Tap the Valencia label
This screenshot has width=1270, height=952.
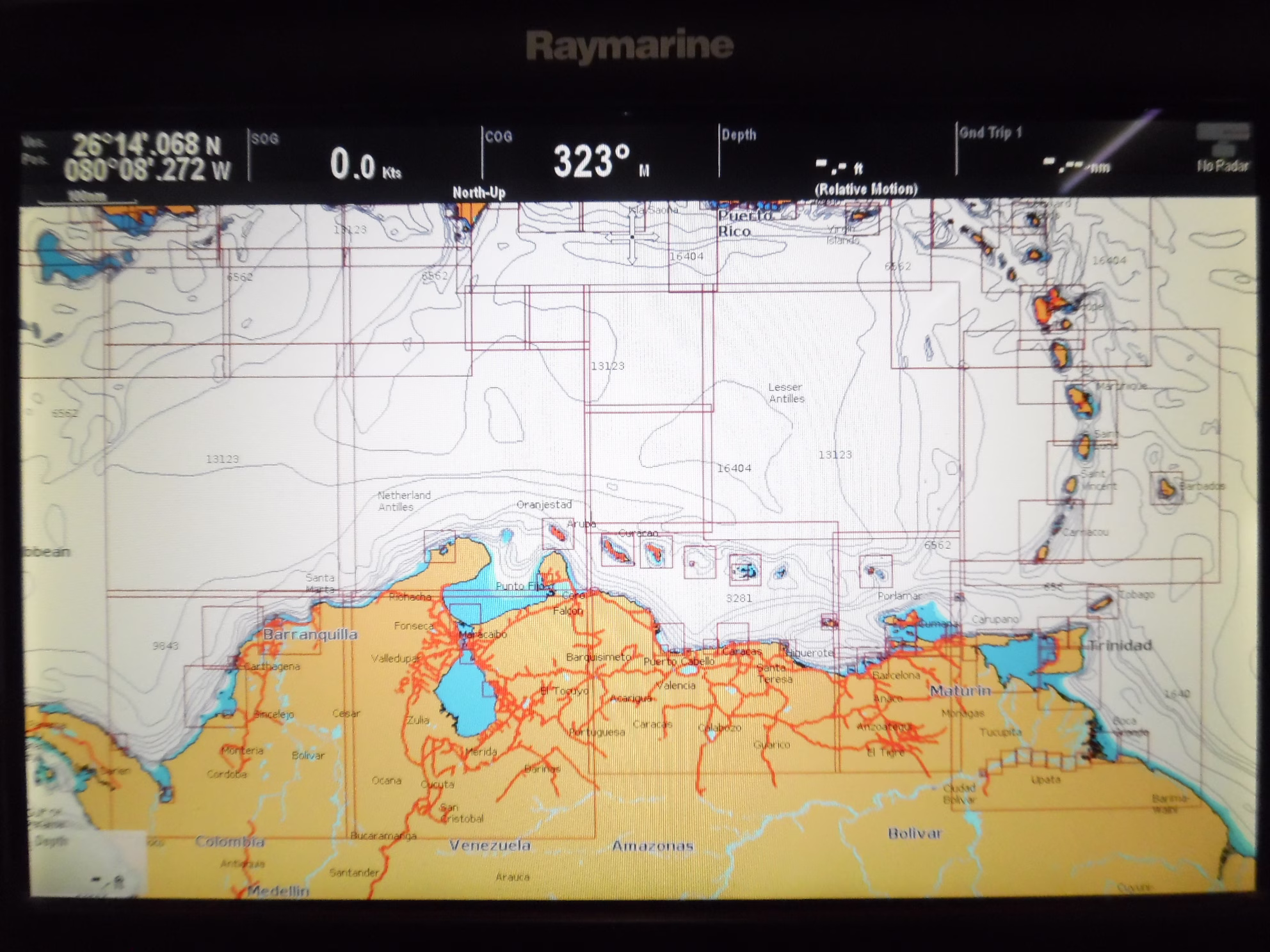pyautogui.click(x=676, y=685)
